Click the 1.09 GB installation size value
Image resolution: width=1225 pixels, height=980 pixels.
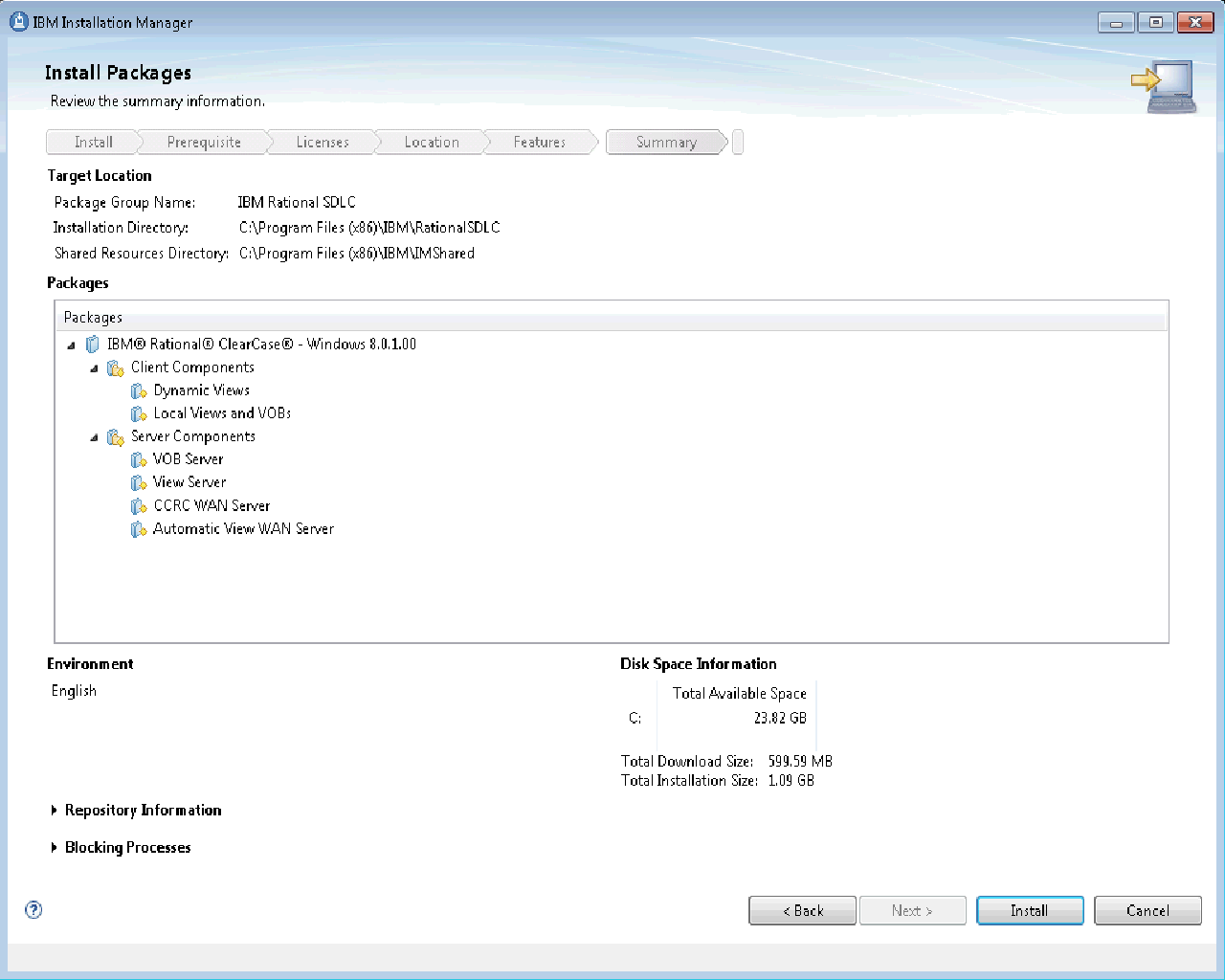pos(791,781)
